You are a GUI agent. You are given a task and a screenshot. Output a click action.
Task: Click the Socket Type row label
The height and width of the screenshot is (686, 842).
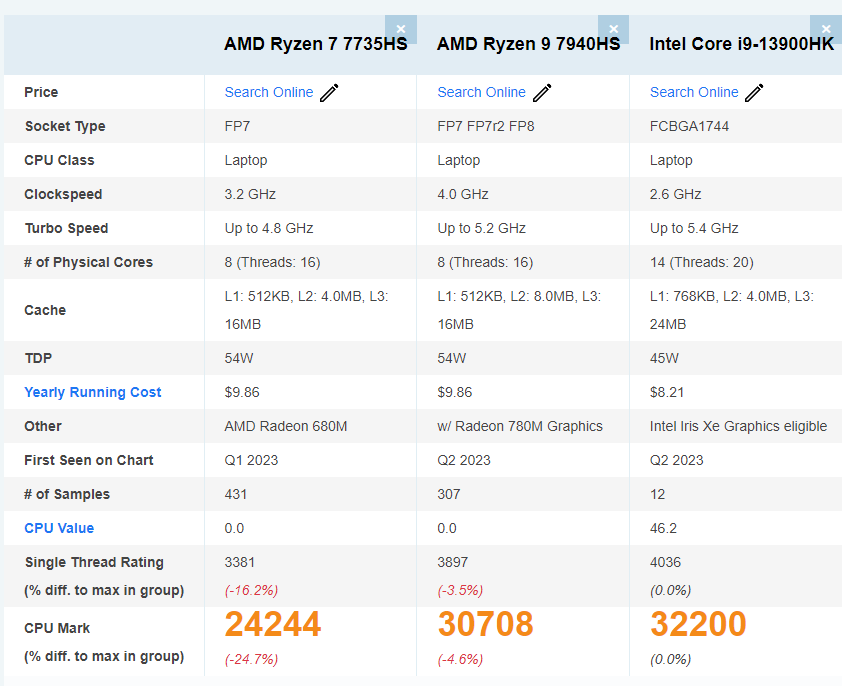click(65, 126)
